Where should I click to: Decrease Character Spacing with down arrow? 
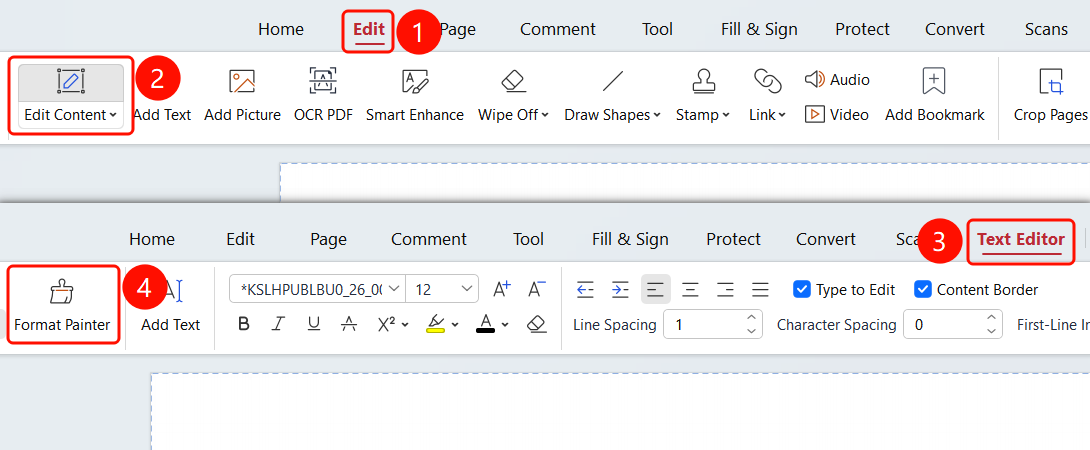(x=991, y=332)
